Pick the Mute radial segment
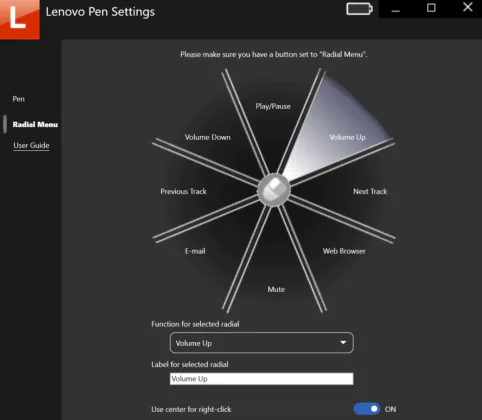 point(276,289)
